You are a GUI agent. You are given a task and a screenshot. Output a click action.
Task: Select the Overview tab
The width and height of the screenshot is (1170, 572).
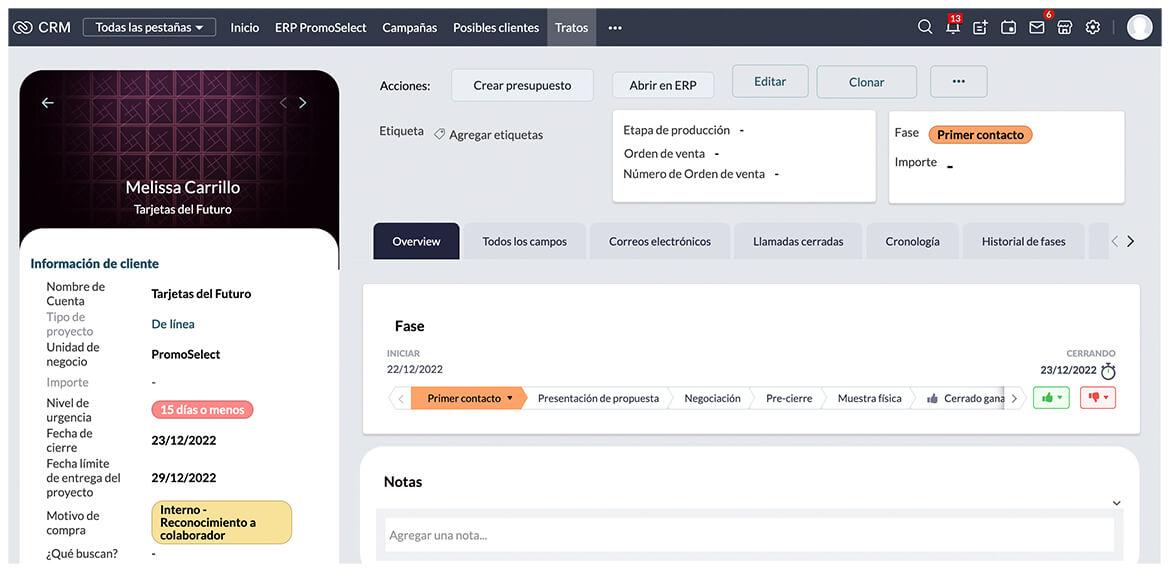click(416, 241)
